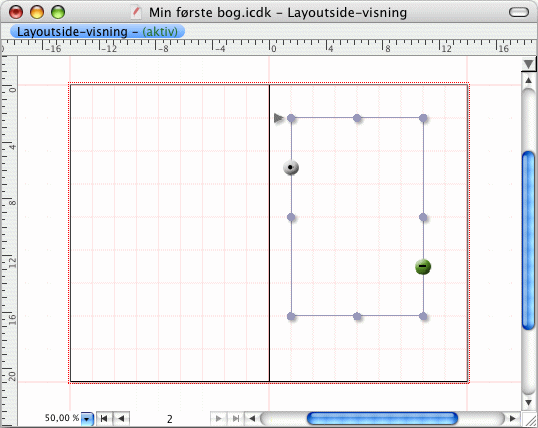Image resolution: width=538 pixels, height=428 pixels.
Task: Go to the first page button
Action: click(104, 418)
